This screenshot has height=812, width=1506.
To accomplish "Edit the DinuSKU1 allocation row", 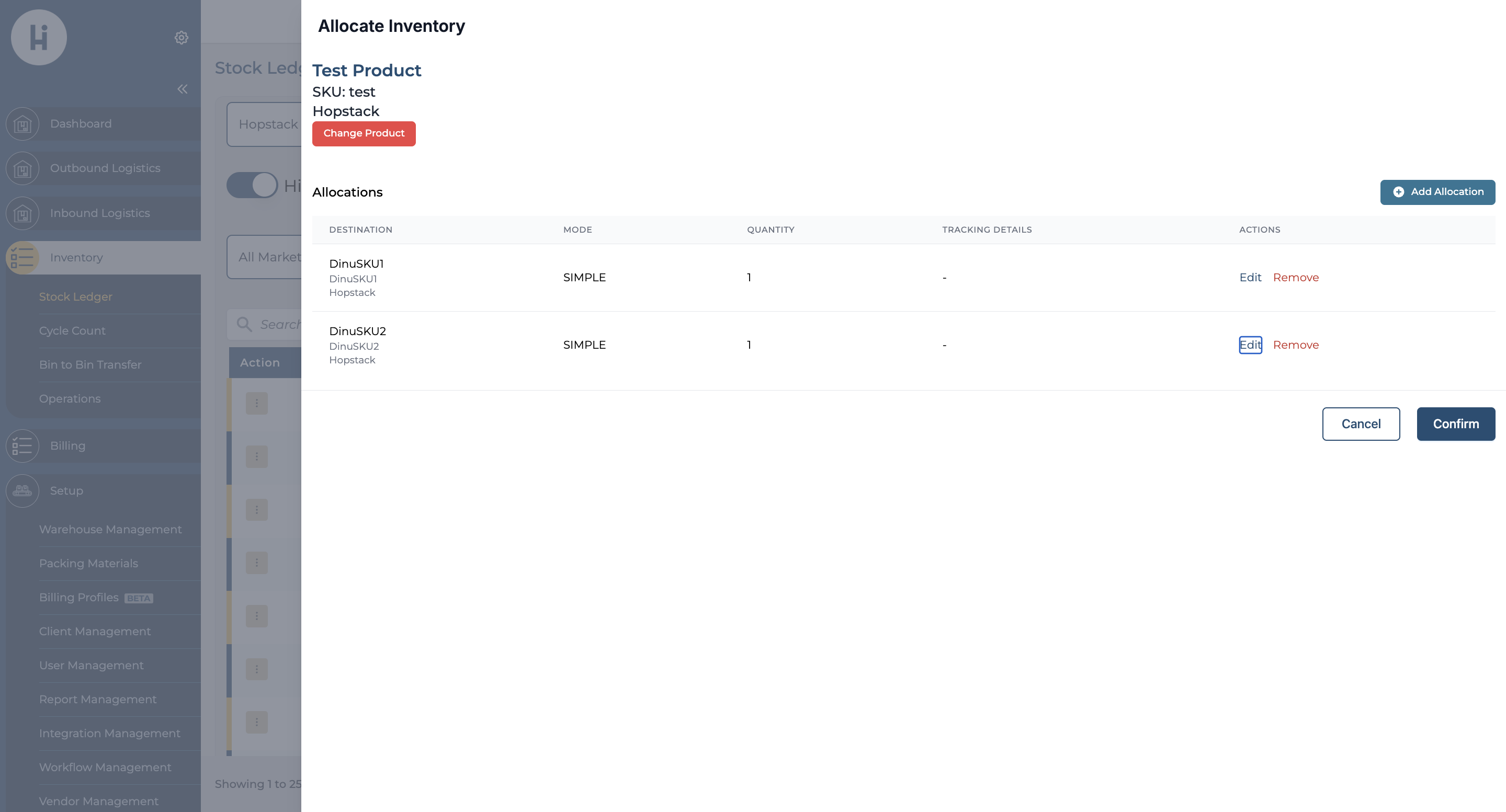I will point(1250,278).
